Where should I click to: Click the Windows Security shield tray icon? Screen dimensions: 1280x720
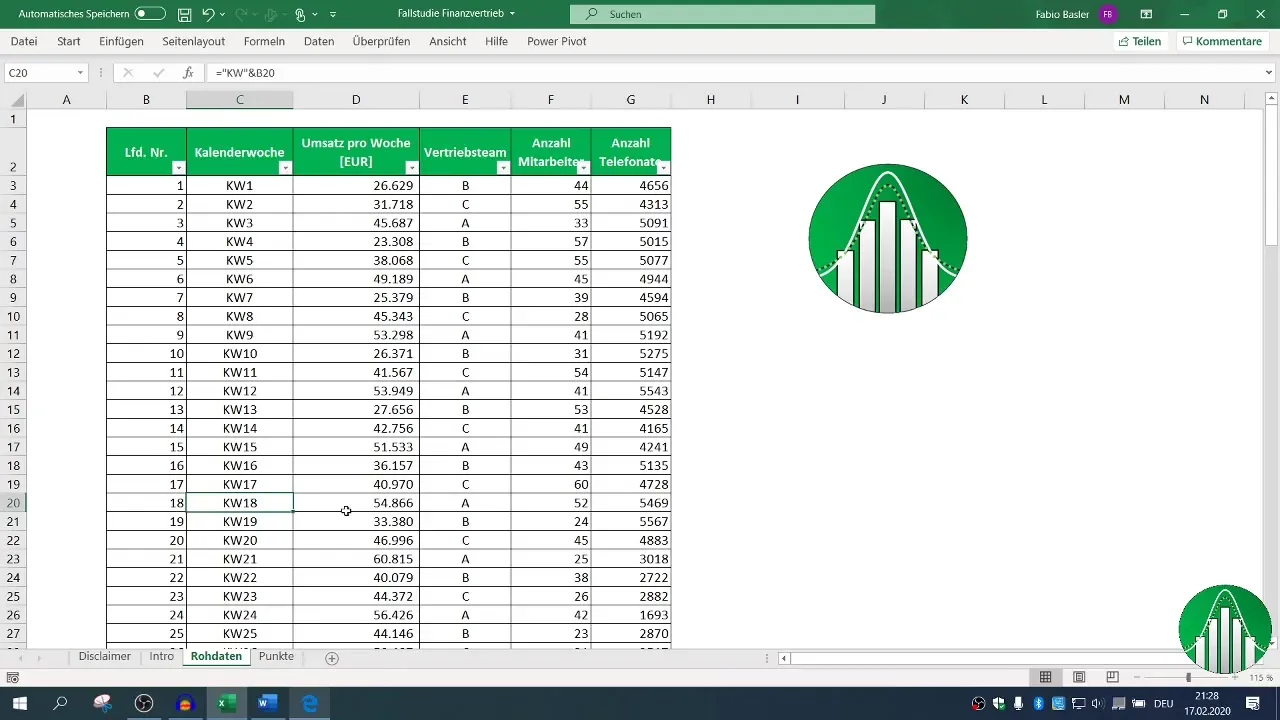[998, 703]
